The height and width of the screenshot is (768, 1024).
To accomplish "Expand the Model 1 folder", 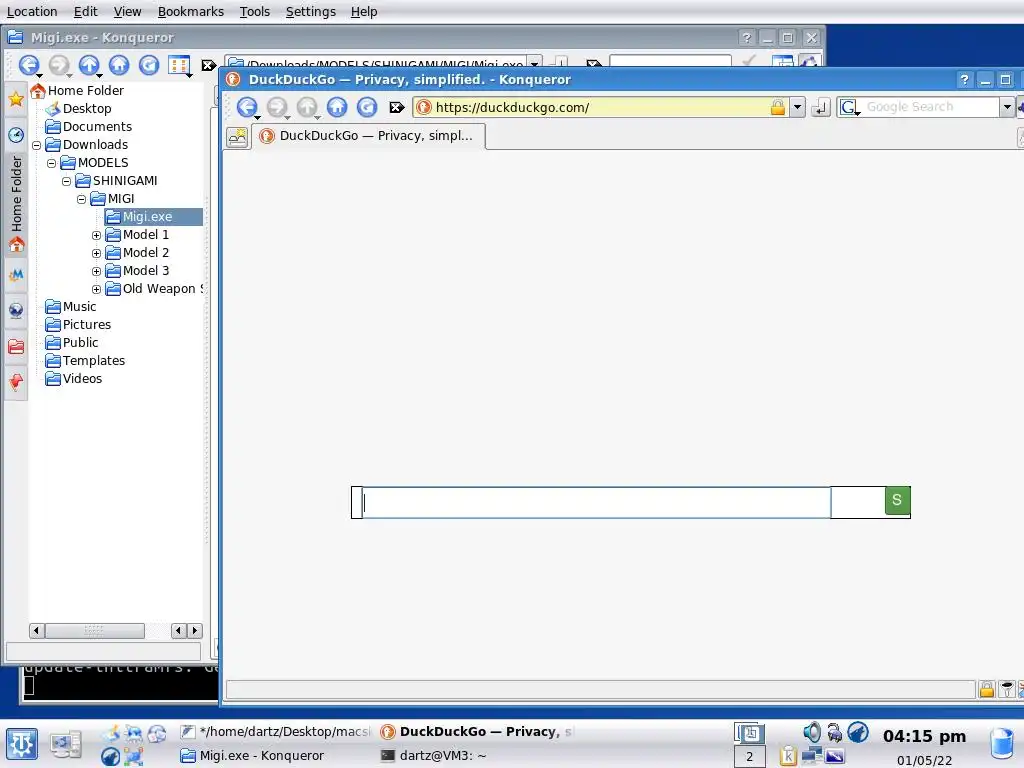I will point(97,235).
